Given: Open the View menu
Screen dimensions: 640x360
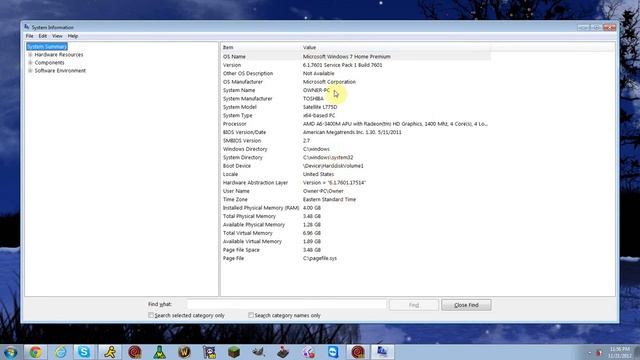Looking at the screenshot, I should [58, 36].
